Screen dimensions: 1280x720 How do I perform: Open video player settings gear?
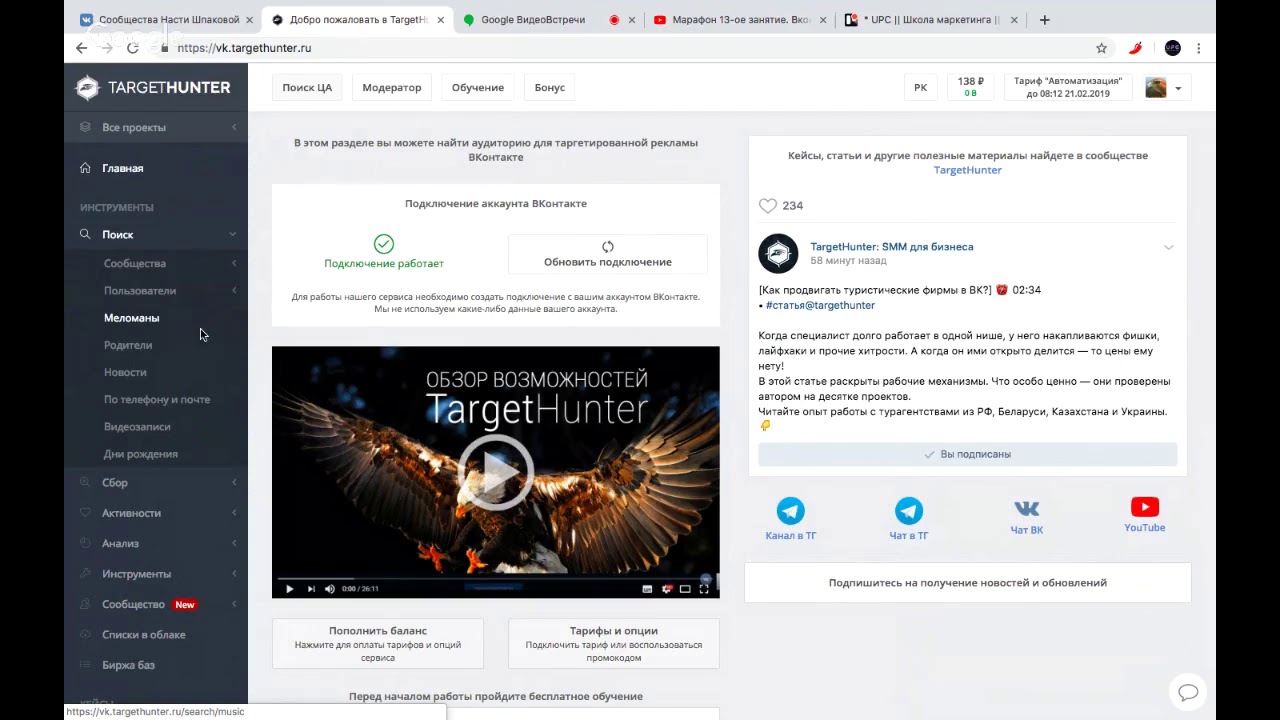[x=667, y=589]
